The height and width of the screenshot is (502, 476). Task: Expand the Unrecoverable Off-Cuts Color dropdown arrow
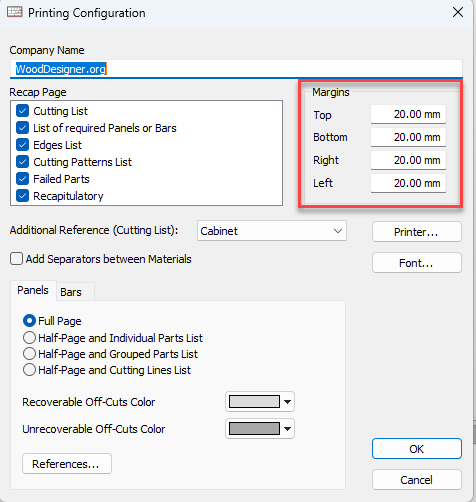(287, 429)
